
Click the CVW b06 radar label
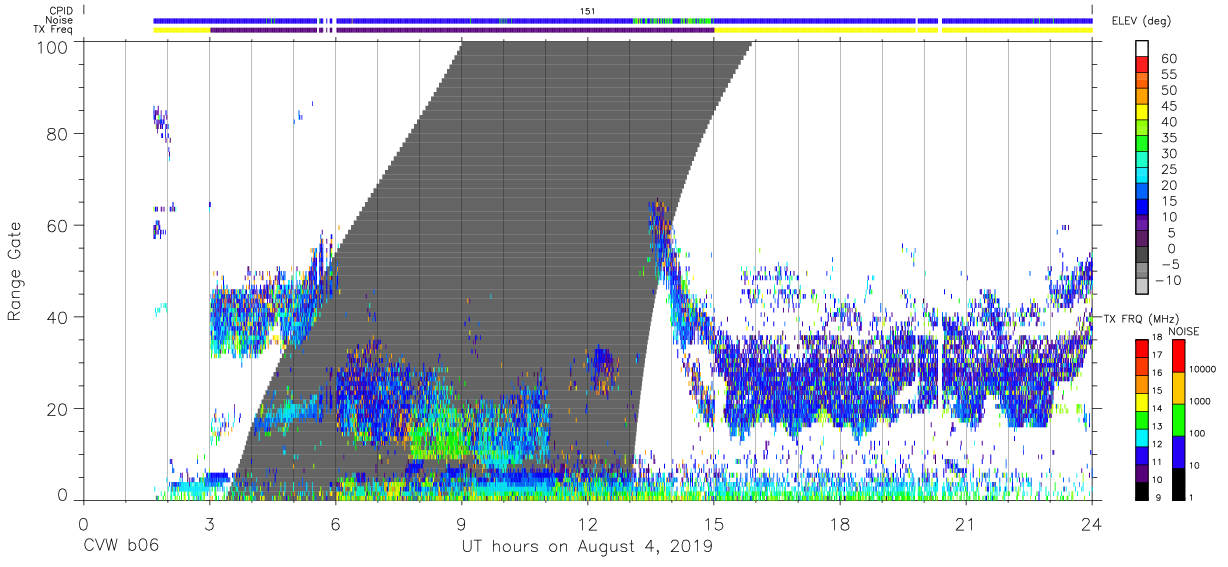tap(120, 547)
